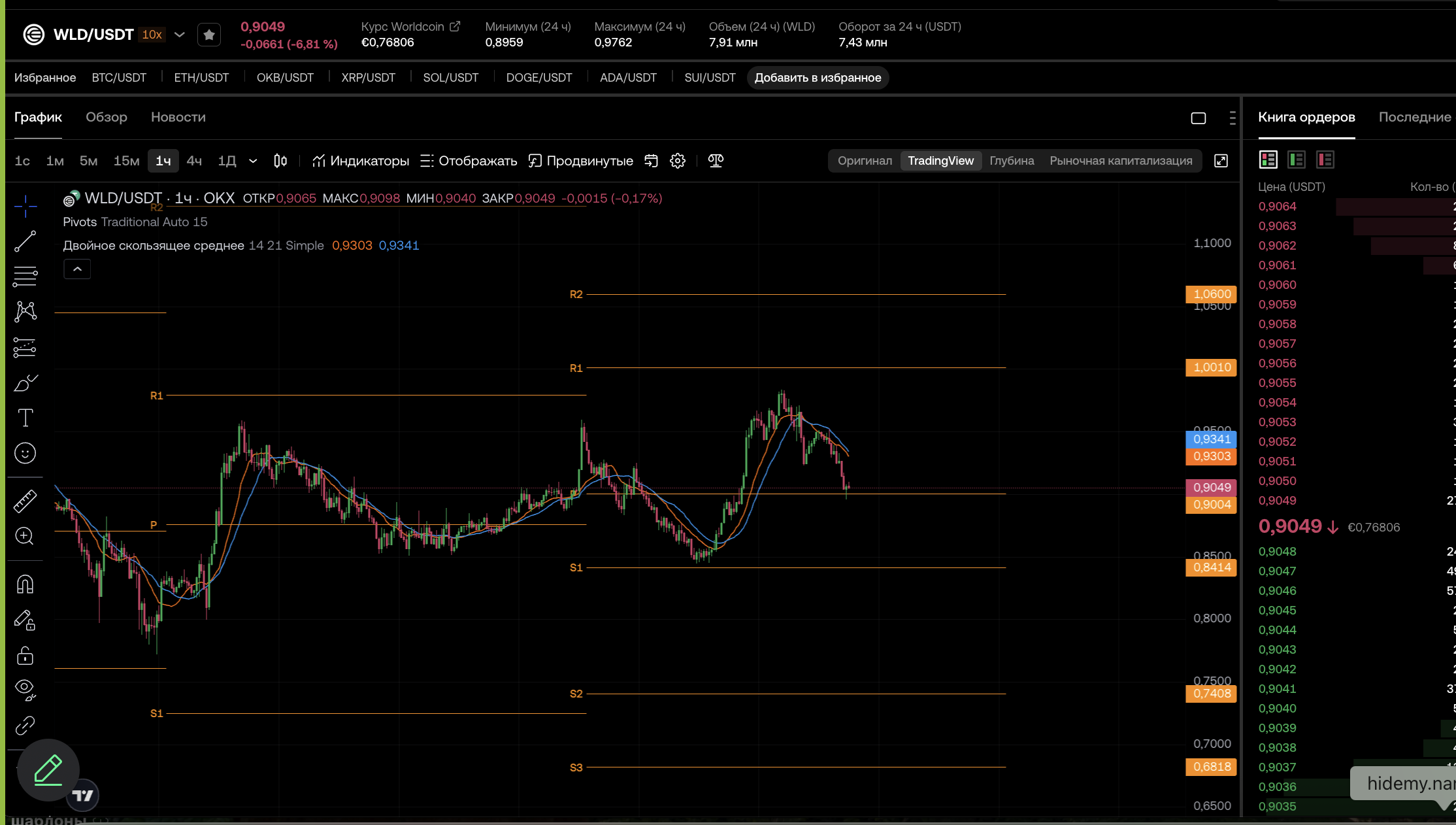The width and height of the screenshot is (1456, 825).
Task: Click the link drawings chain icon
Action: [x=25, y=725]
